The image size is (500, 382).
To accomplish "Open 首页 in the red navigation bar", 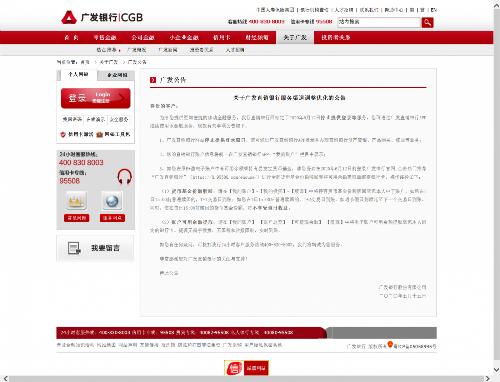I will pyautogui.click(x=71, y=37).
